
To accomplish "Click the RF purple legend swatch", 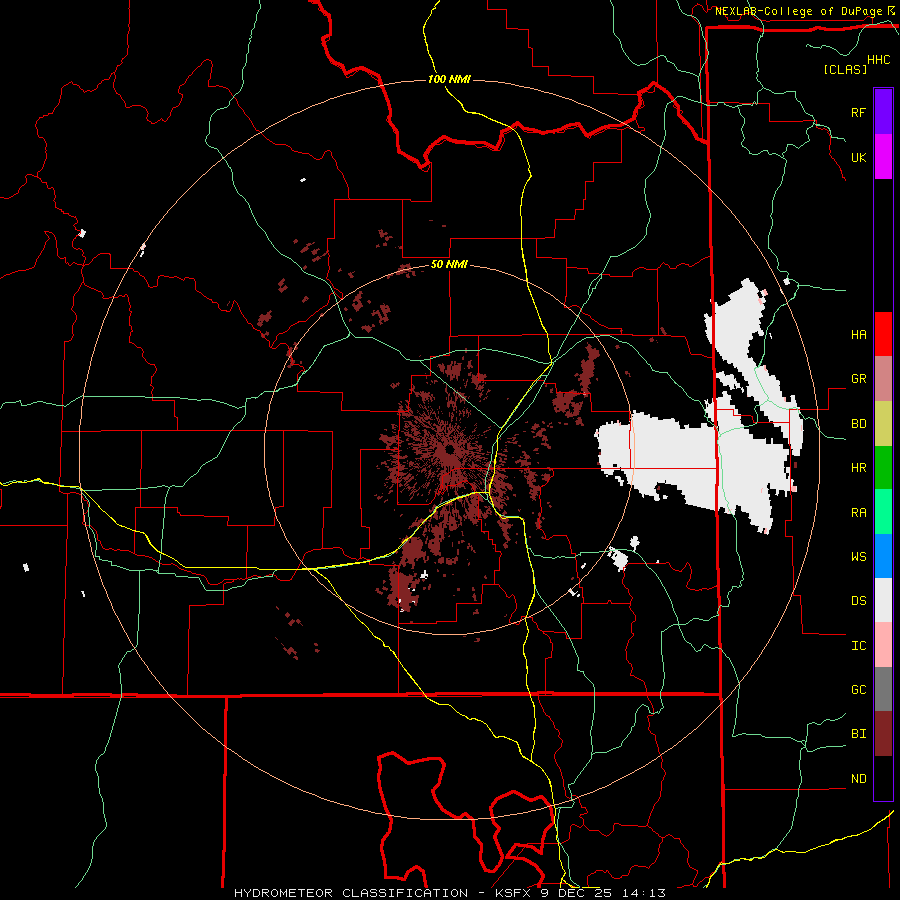I will pyautogui.click(x=883, y=112).
